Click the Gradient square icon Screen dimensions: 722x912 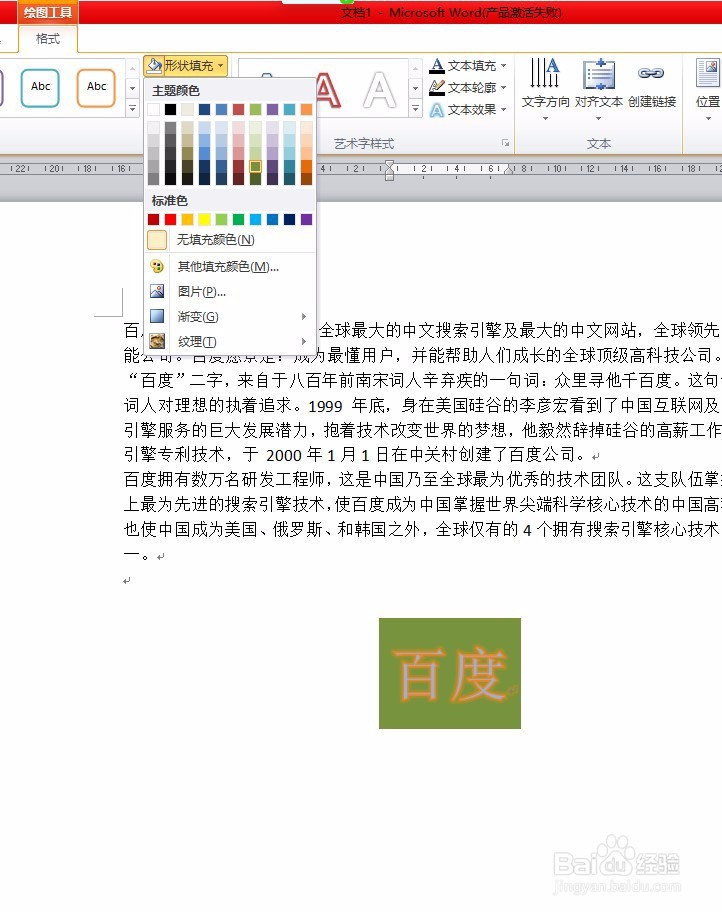(x=157, y=316)
